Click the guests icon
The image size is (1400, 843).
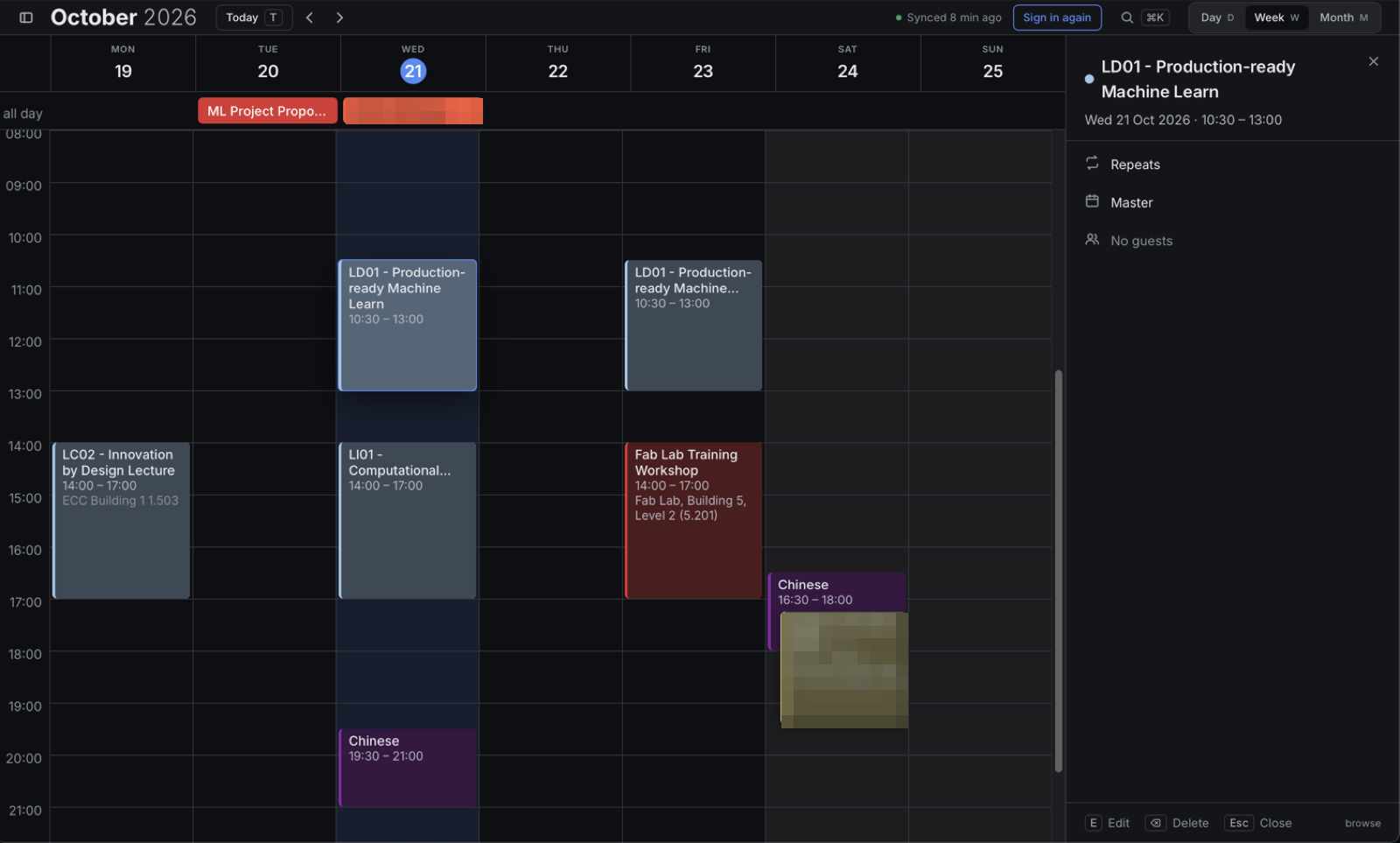(x=1092, y=240)
